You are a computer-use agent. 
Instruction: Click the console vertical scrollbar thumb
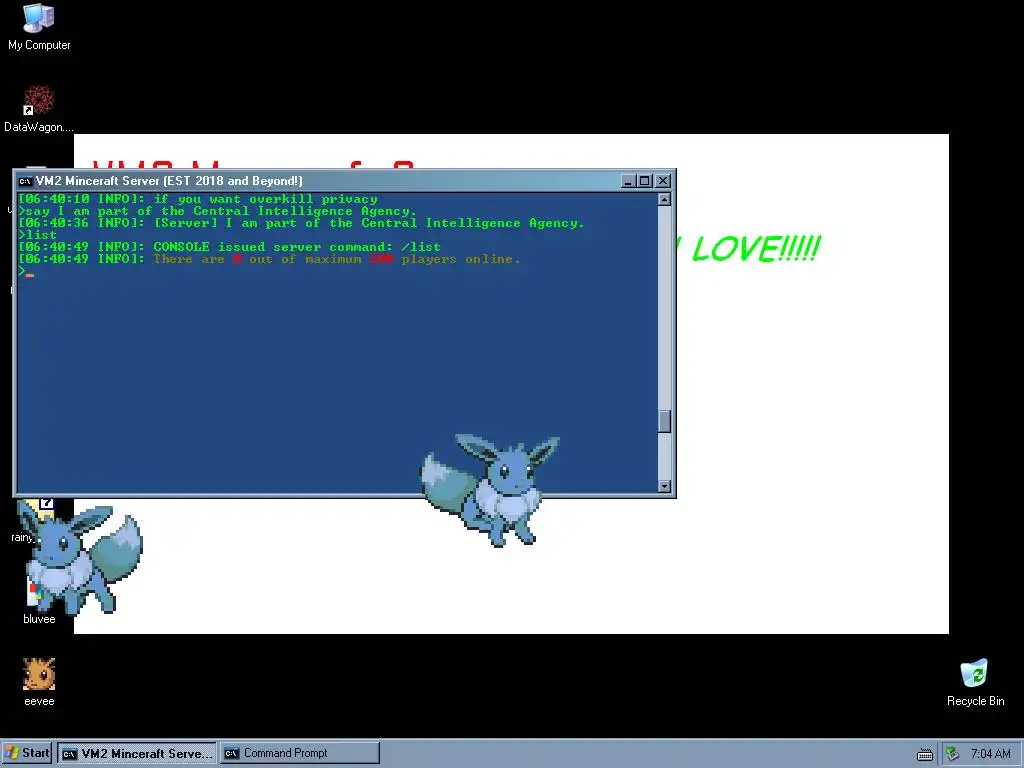tap(664, 421)
